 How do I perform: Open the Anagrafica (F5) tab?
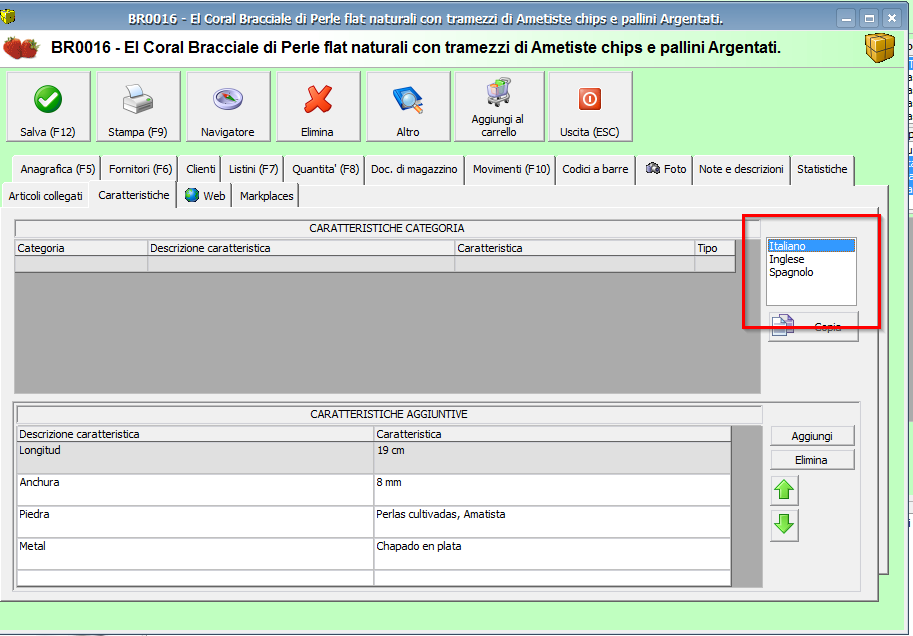57,169
